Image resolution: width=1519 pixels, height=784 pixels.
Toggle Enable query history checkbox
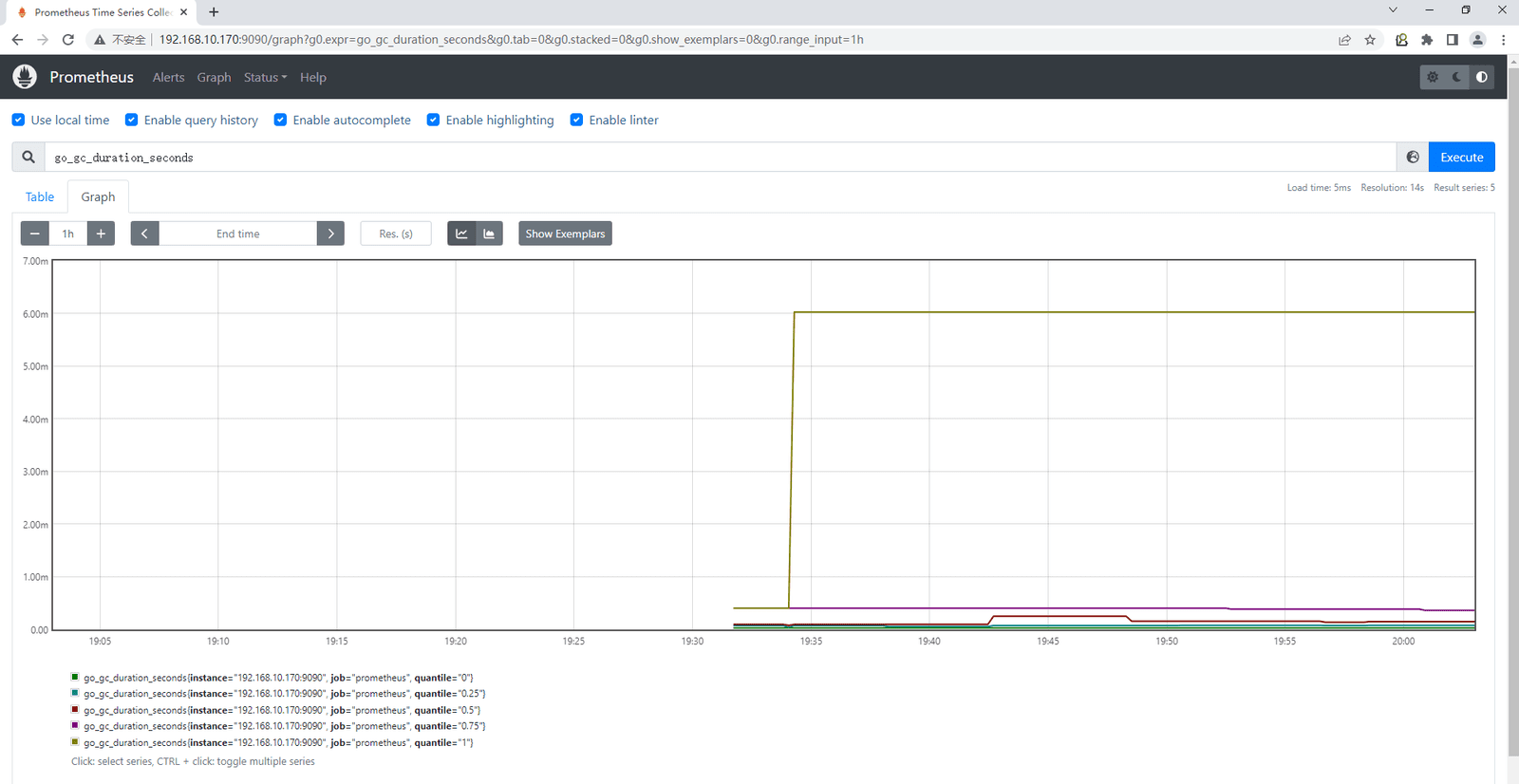[x=132, y=120]
